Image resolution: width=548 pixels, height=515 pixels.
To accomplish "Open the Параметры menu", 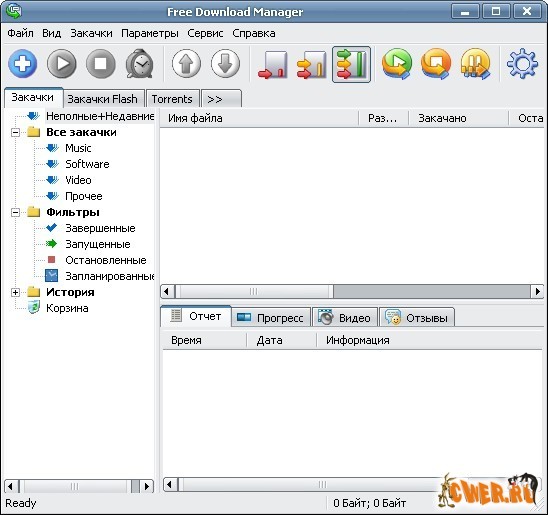I will (x=150, y=33).
